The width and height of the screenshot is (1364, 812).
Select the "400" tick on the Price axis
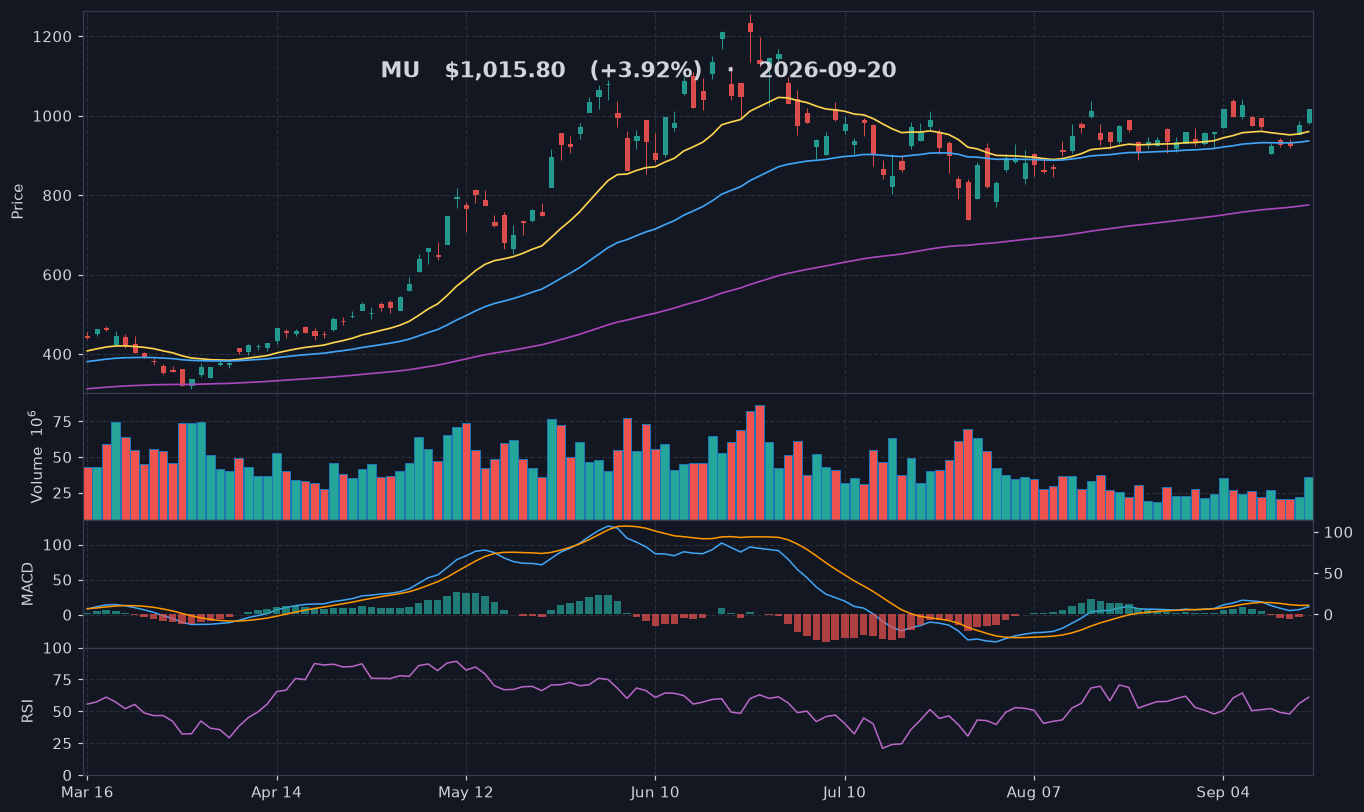tap(58, 355)
